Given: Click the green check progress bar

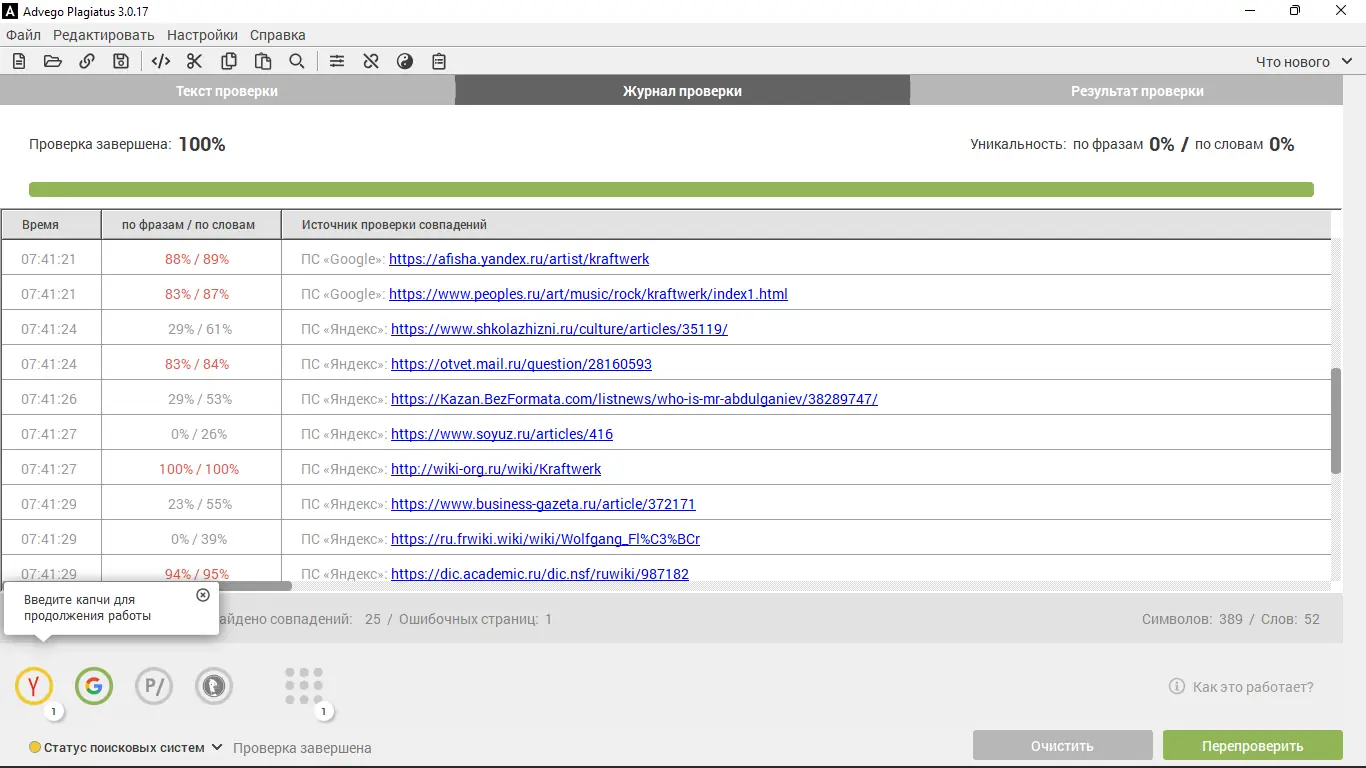Looking at the screenshot, I should point(671,190).
